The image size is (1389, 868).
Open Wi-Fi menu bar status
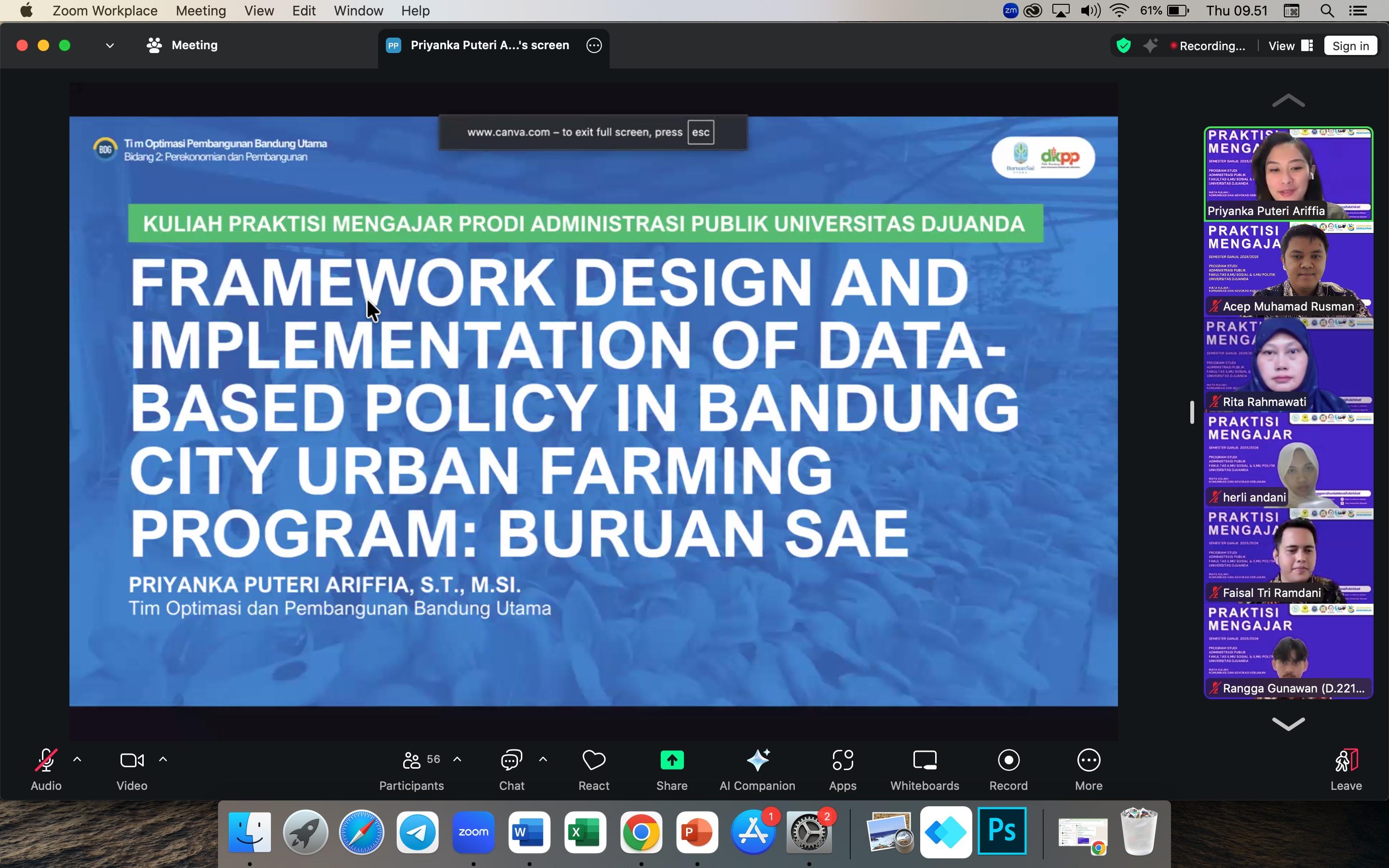click(1120, 11)
